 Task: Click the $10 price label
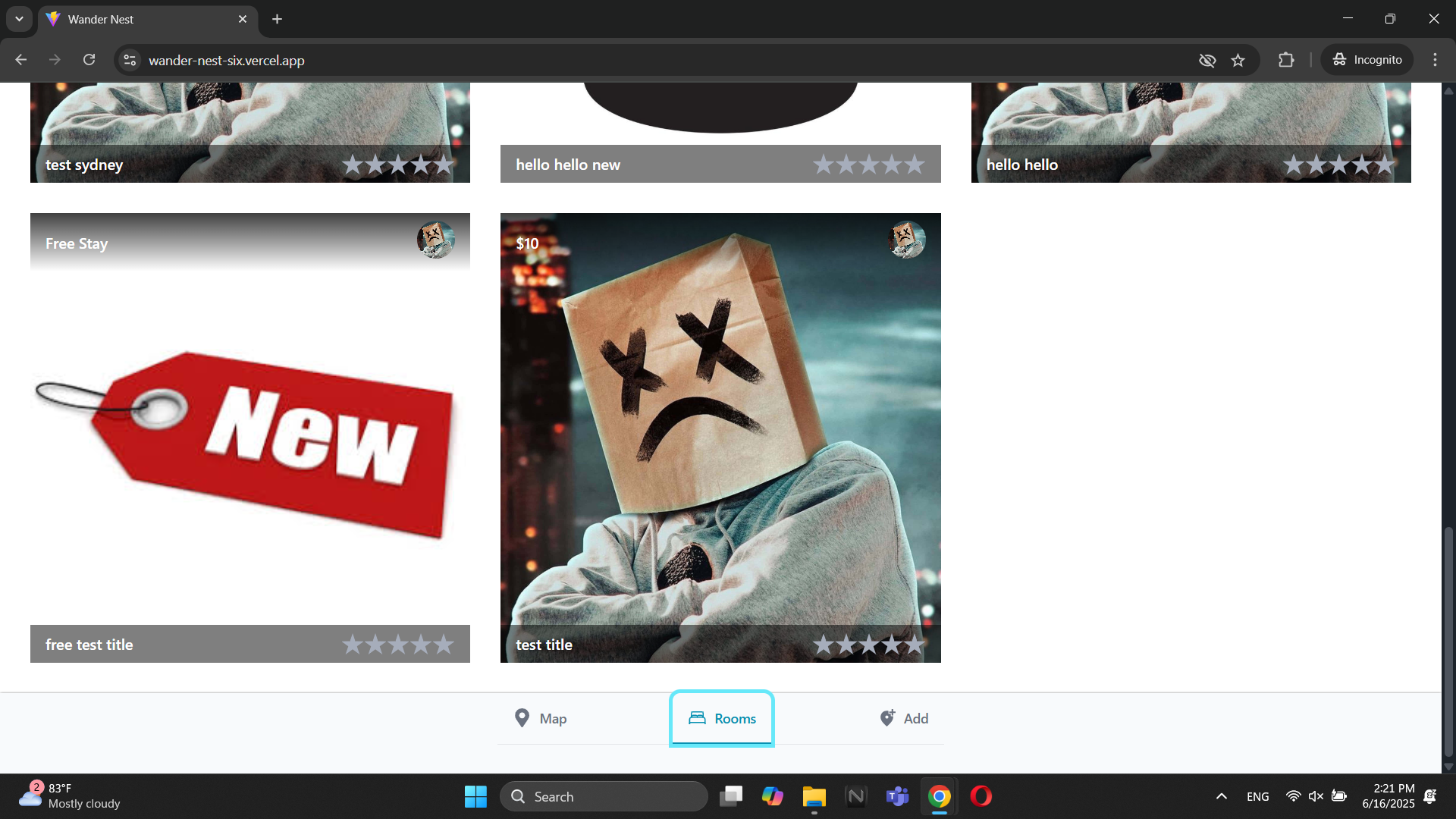(x=527, y=243)
